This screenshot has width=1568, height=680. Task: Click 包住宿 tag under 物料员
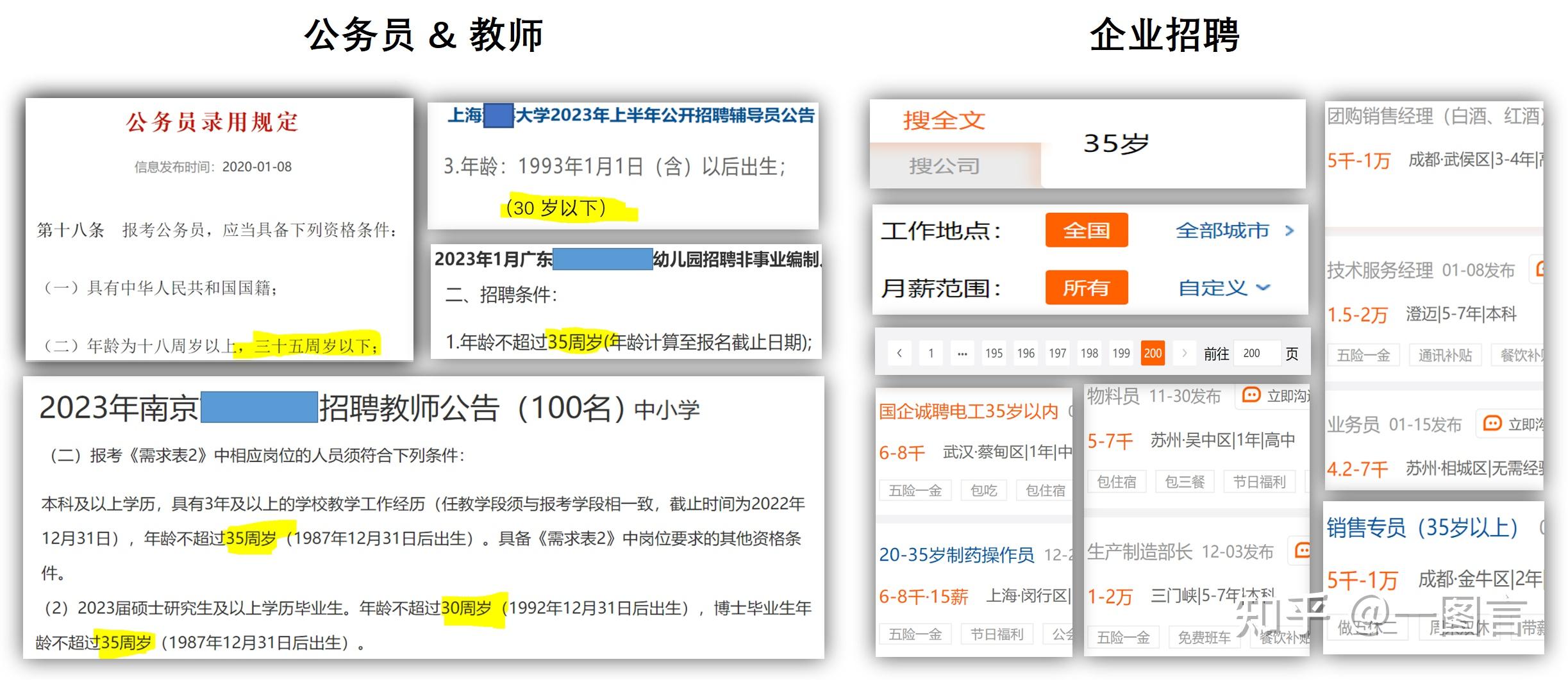coord(1116,481)
